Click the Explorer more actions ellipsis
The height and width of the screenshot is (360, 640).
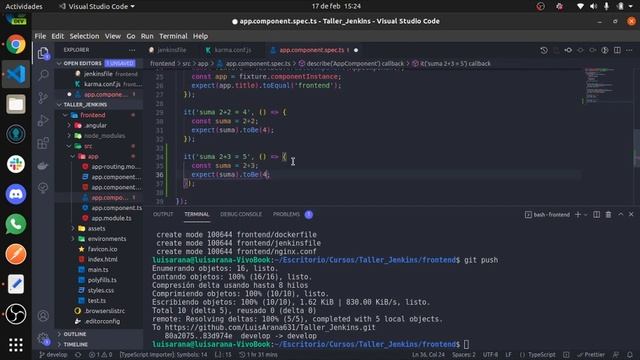[x=132, y=50]
